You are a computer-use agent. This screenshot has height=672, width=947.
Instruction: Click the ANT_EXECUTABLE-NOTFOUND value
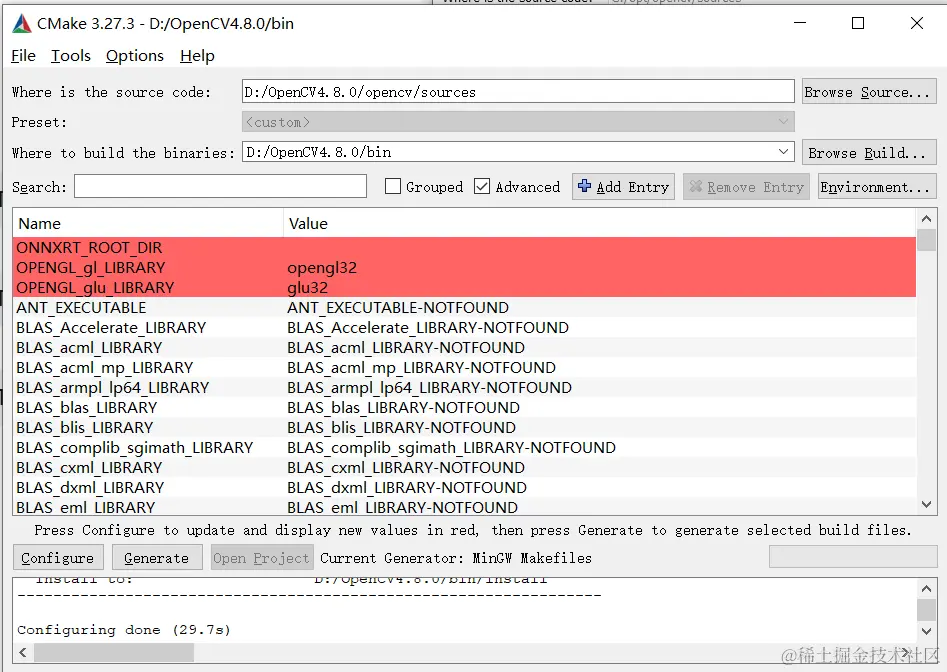[398, 307]
